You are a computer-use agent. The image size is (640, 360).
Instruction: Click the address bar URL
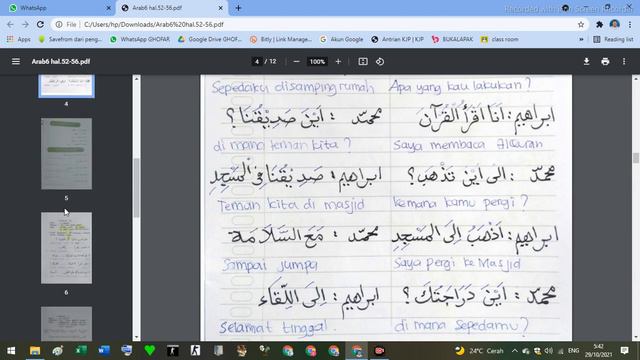click(154, 24)
